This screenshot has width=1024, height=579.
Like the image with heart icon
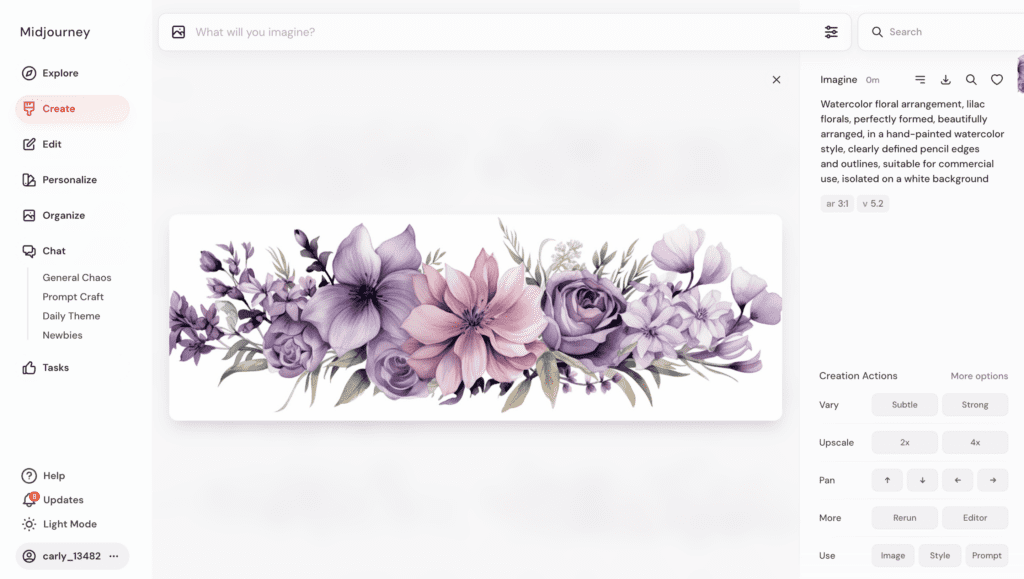click(x=997, y=80)
